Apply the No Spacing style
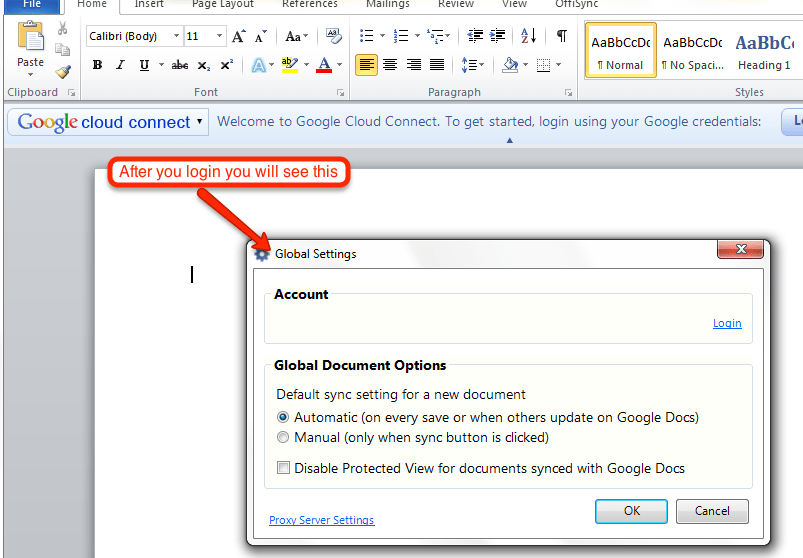Image resolution: width=803 pixels, height=558 pixels. pos(692,50)
